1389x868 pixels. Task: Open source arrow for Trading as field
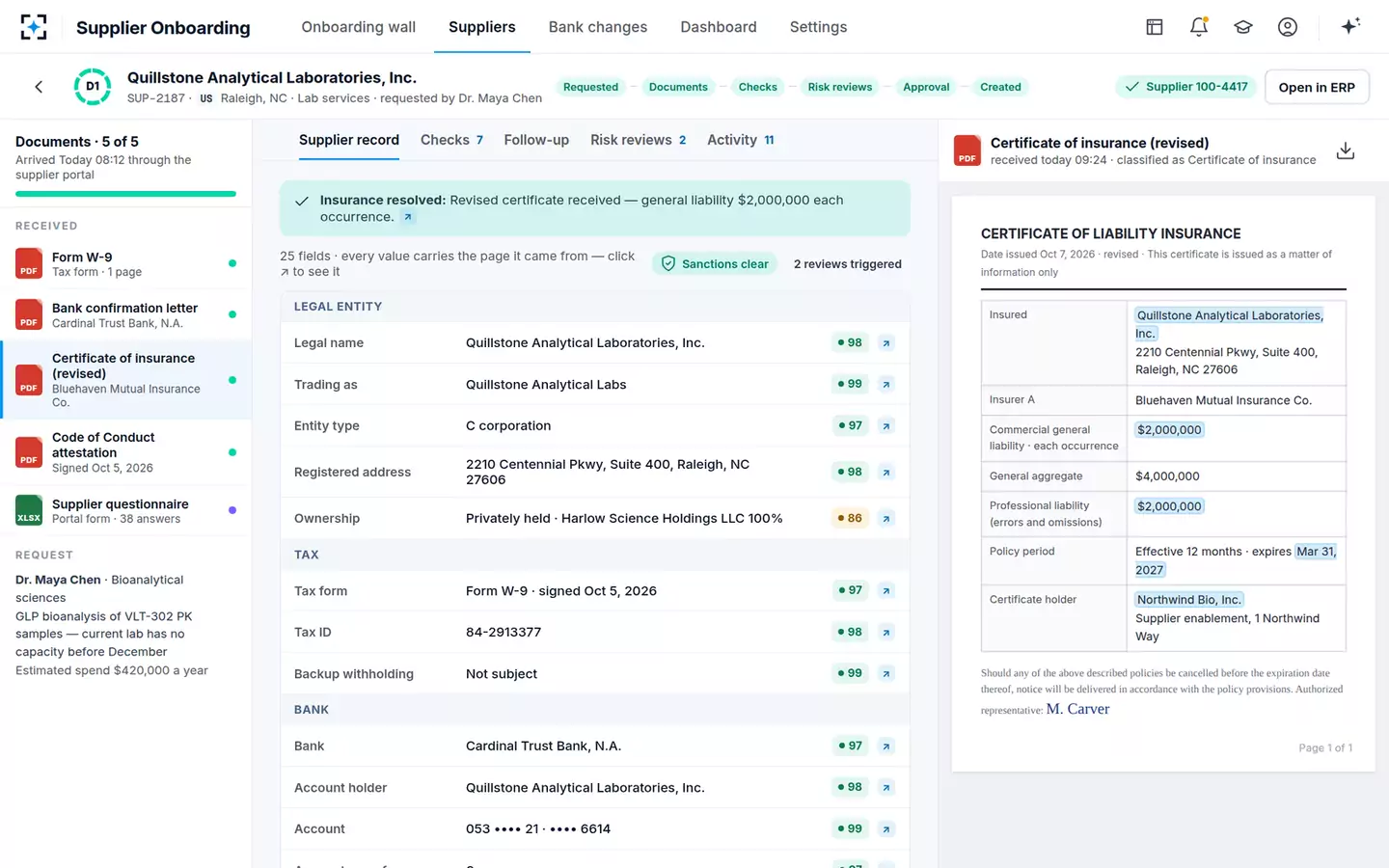pyautogui.click(x=886, y=385)
